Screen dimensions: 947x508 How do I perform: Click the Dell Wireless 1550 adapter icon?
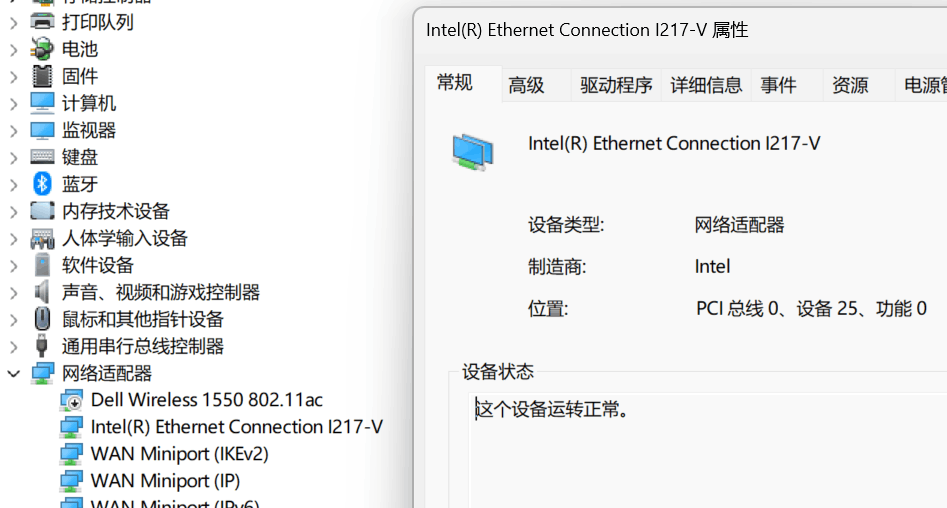[71, 400]
